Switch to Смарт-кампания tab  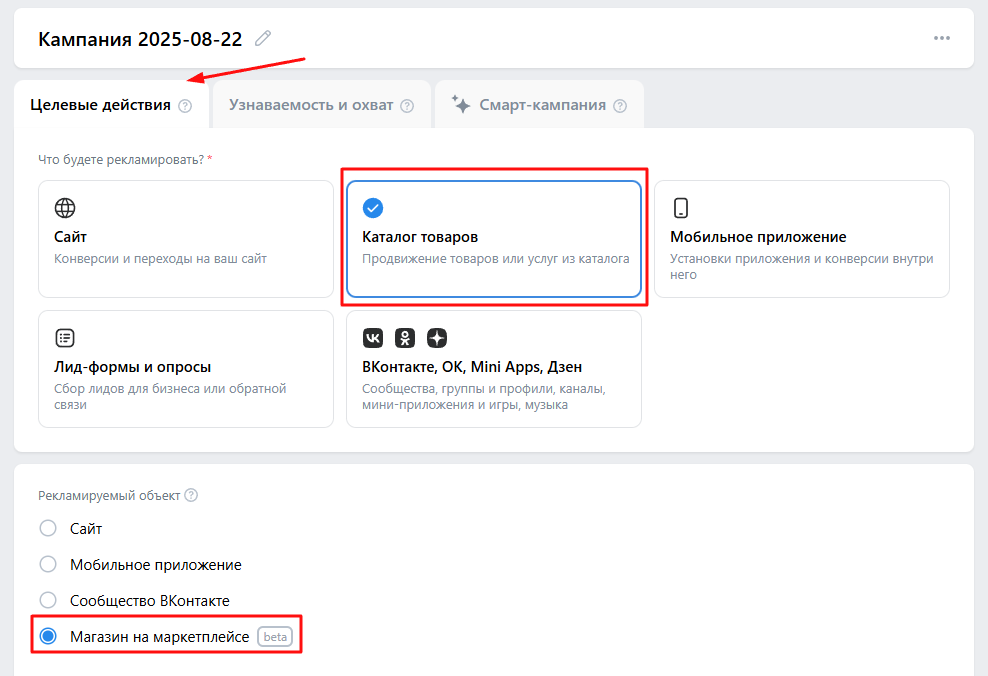click(x=539, y=105)
